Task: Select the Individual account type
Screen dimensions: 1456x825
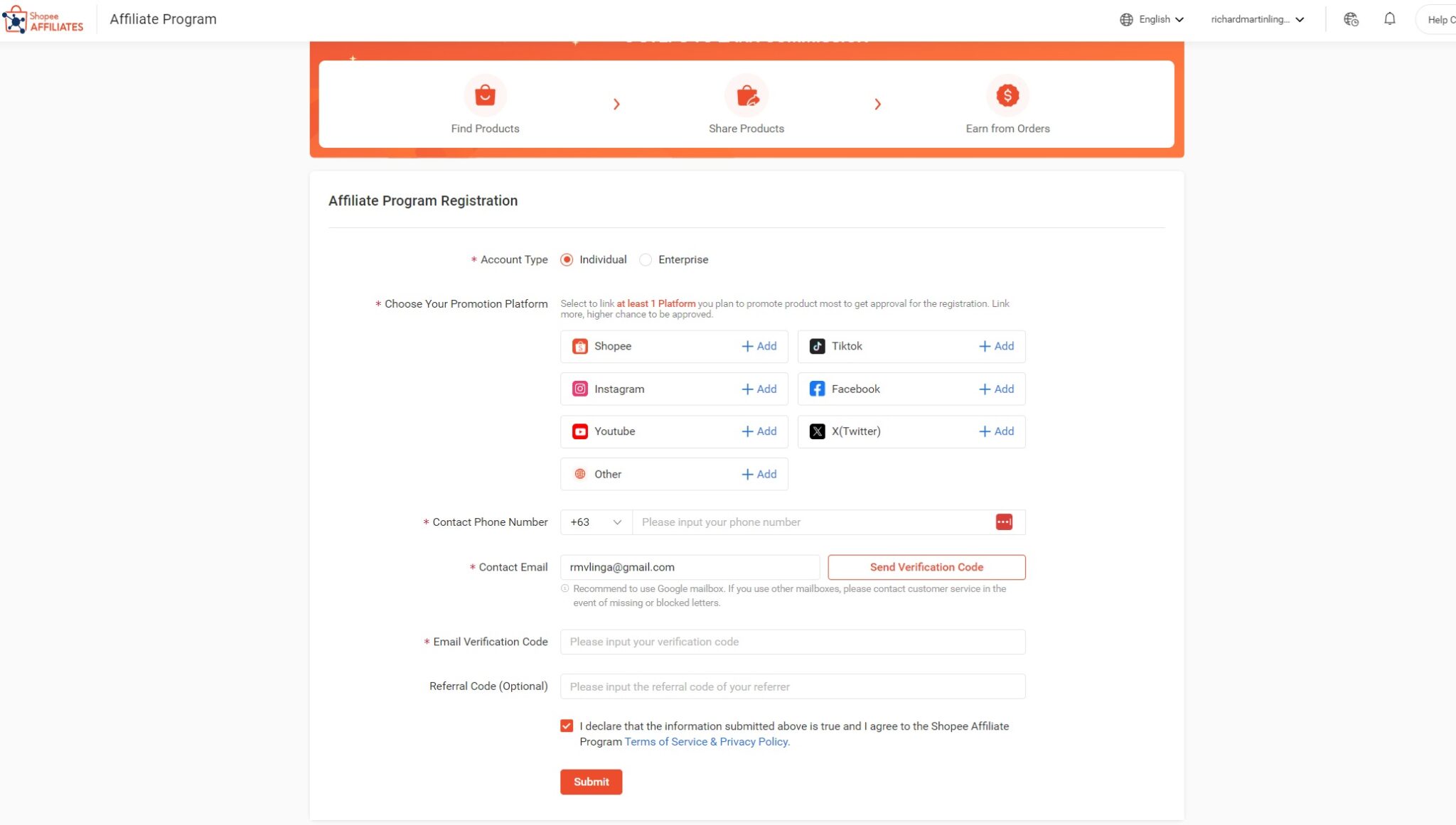Action: pyautogui.click(x=566, y=259)
